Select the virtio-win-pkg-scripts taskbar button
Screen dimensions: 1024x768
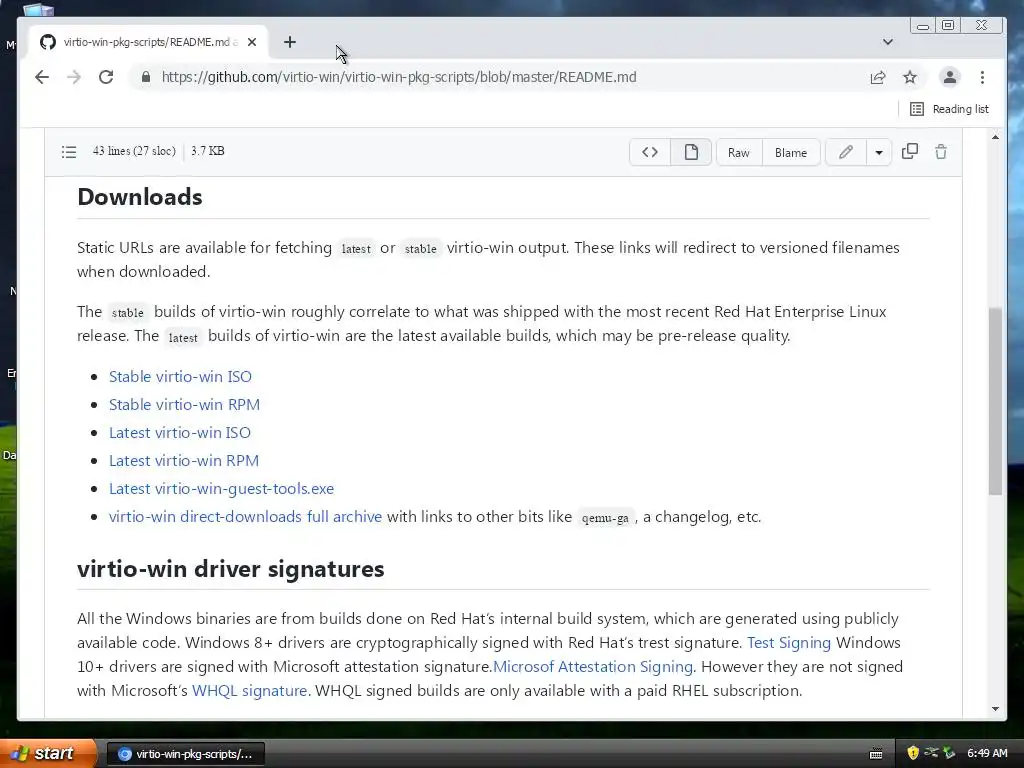pyautogui.click(x=185, y=754)
